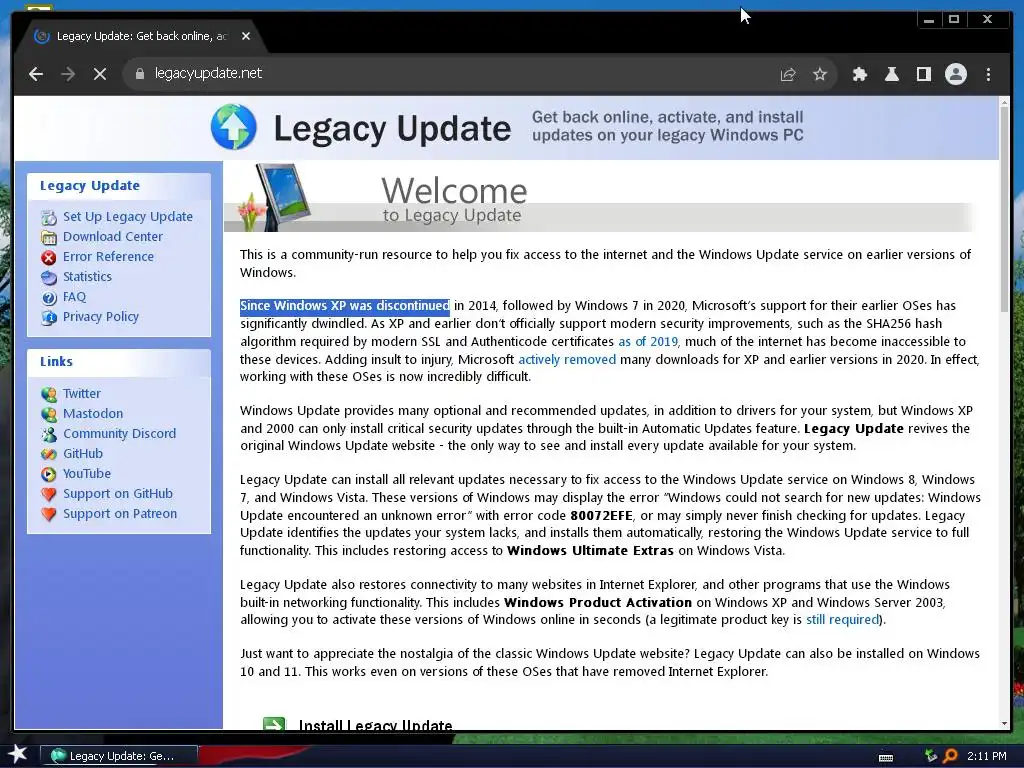Click the Statistics sidebar icon
This screenshot has height=768, width=1024.
pyautogui.click(x=49, y=278)
